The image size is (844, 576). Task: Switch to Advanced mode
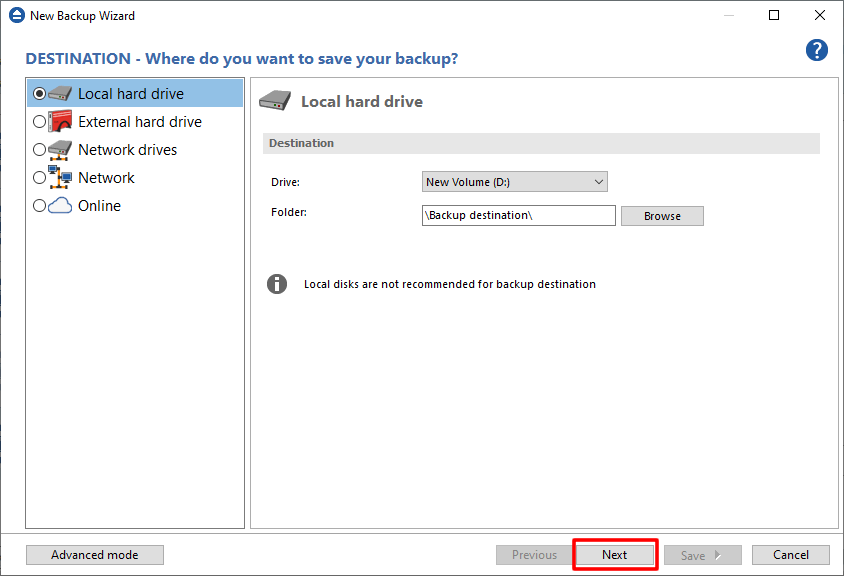click(95, 555)
